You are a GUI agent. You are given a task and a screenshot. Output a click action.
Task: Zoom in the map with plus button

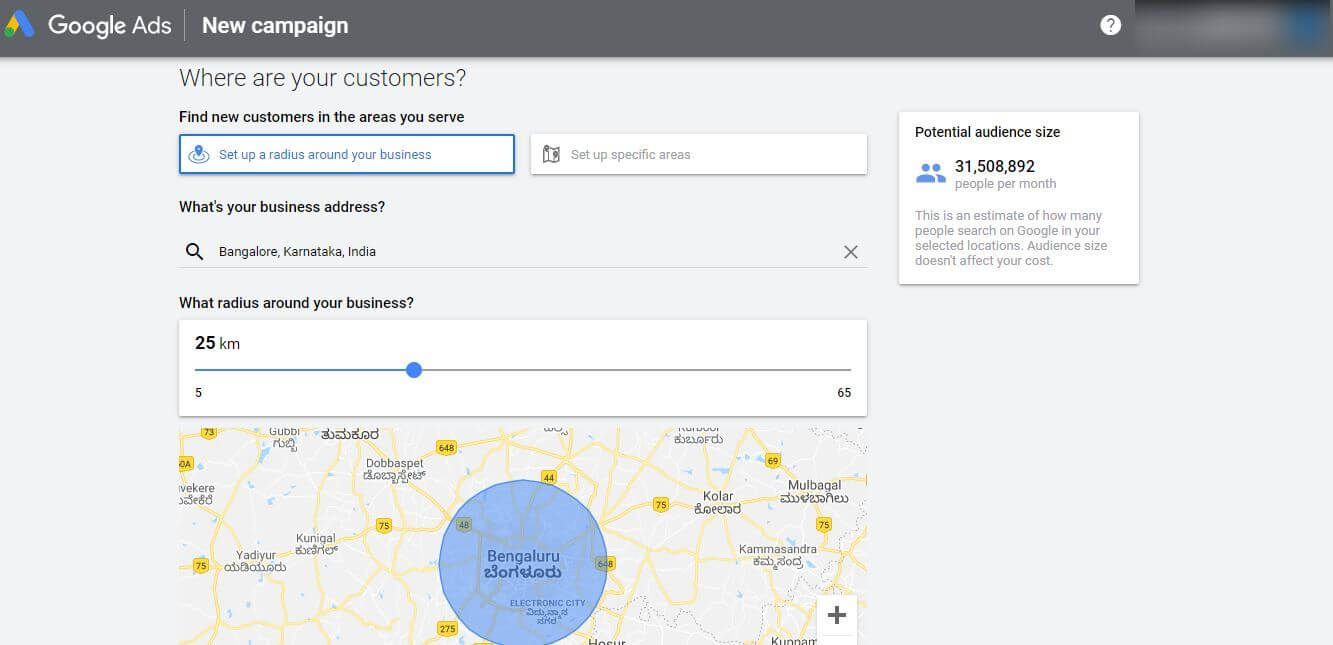coord(837,615)
